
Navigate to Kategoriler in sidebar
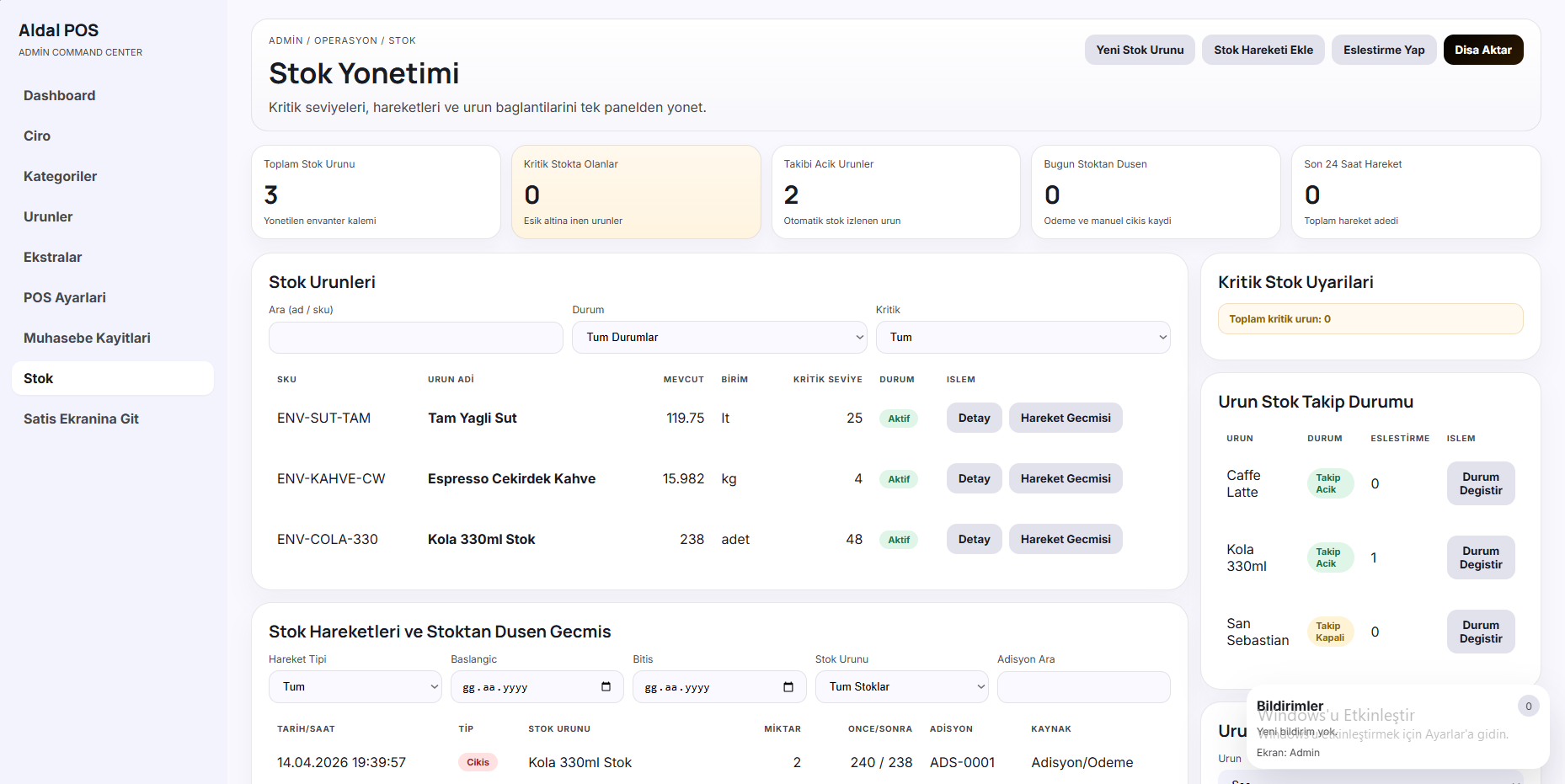(113, 176)
